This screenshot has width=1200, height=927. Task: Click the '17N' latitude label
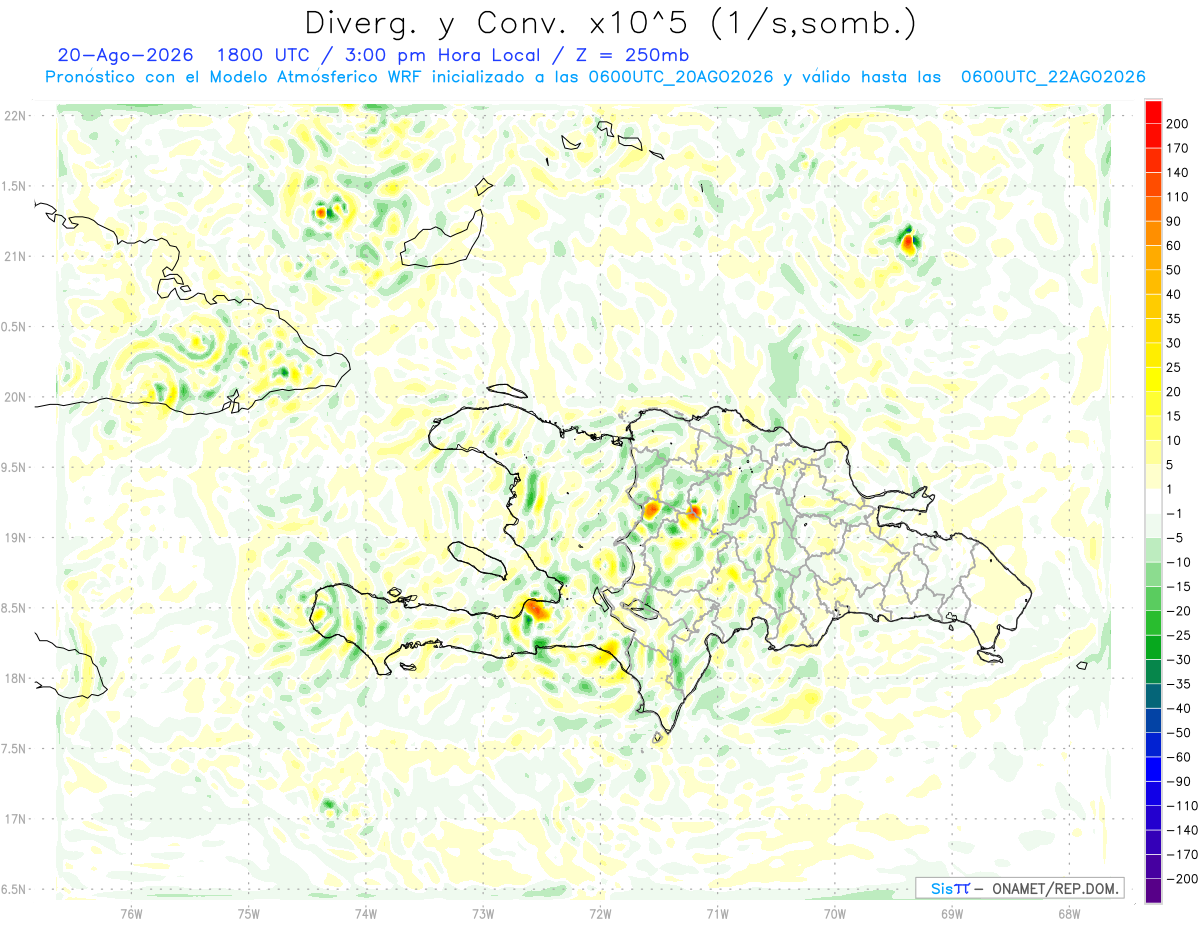[x=14, y=819]
